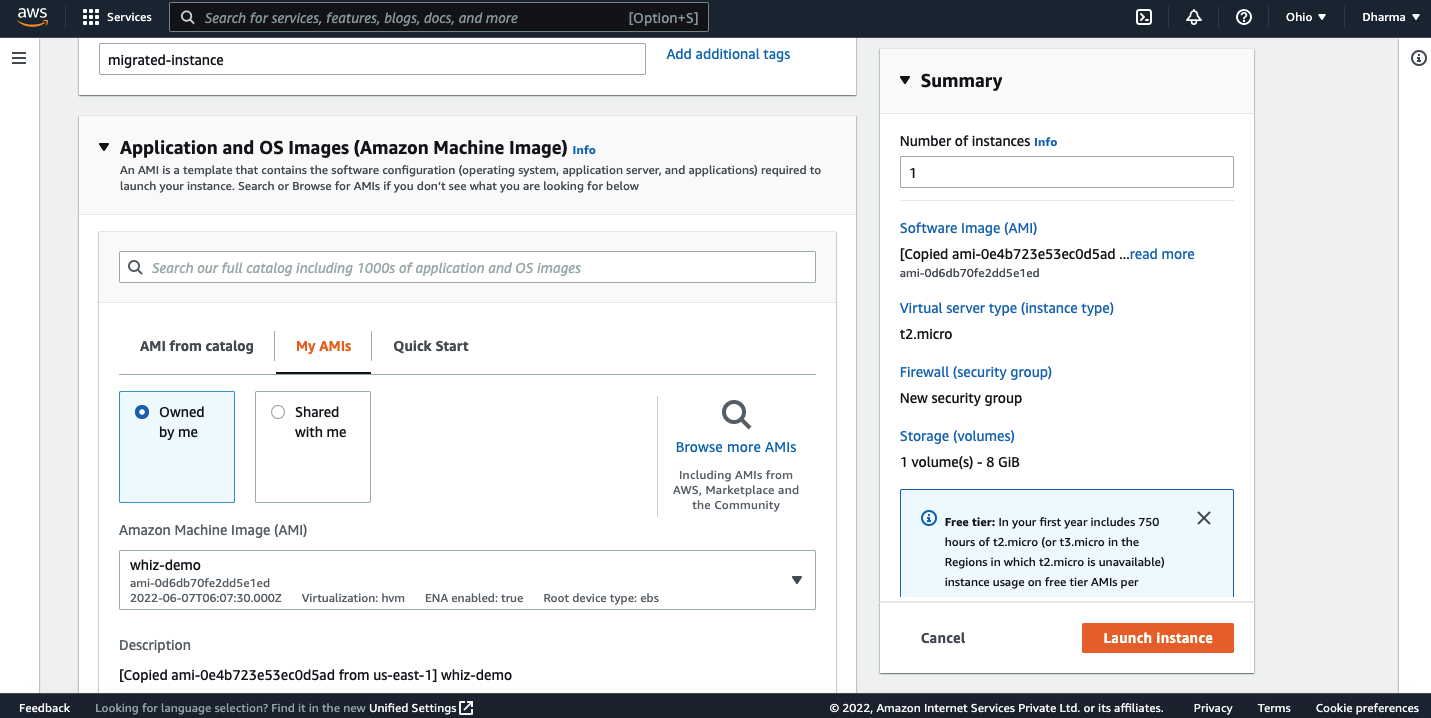Select the Shared with me option
1431x718 pixels.
pos(313,447)
